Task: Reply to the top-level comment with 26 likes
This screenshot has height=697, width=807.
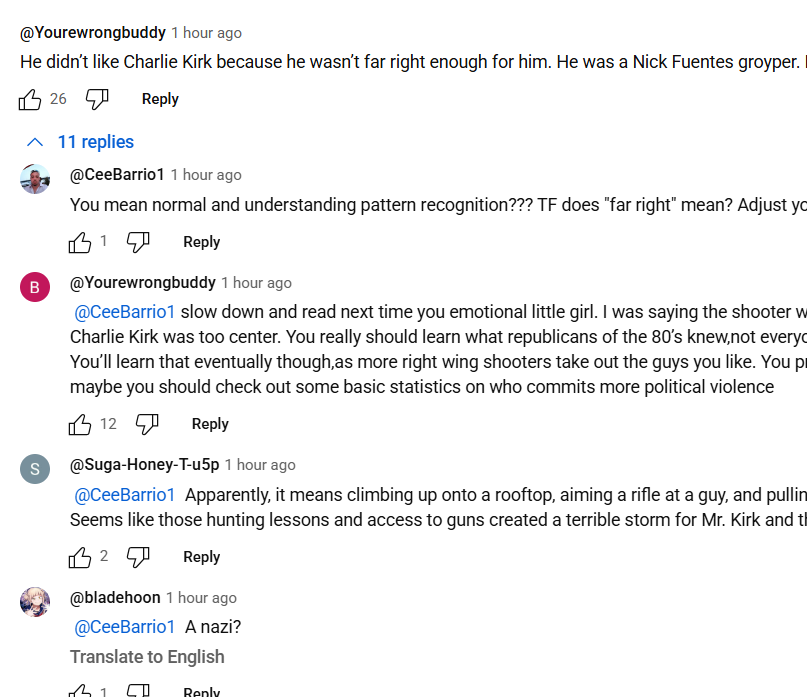Action: tap(160, 99)
